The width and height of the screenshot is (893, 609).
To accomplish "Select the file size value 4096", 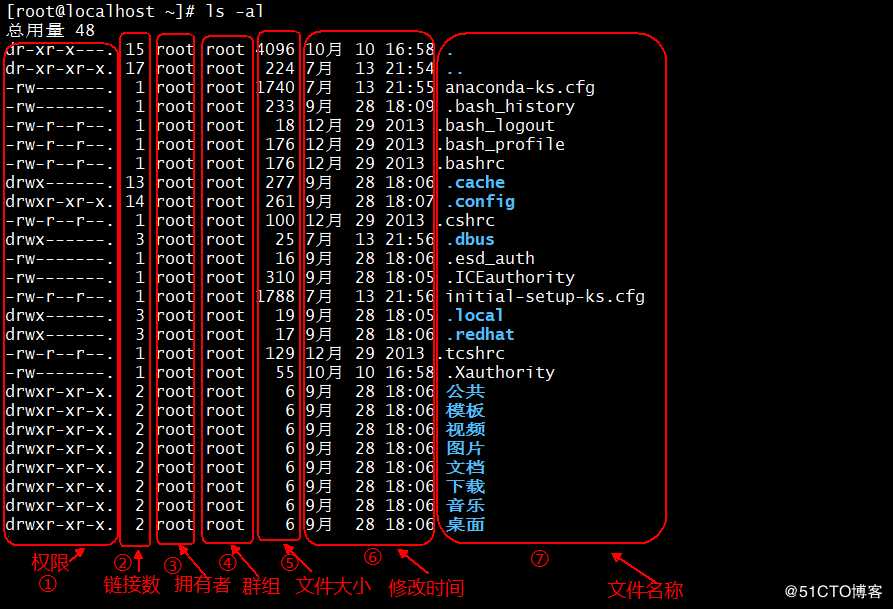I will (275, 50).
